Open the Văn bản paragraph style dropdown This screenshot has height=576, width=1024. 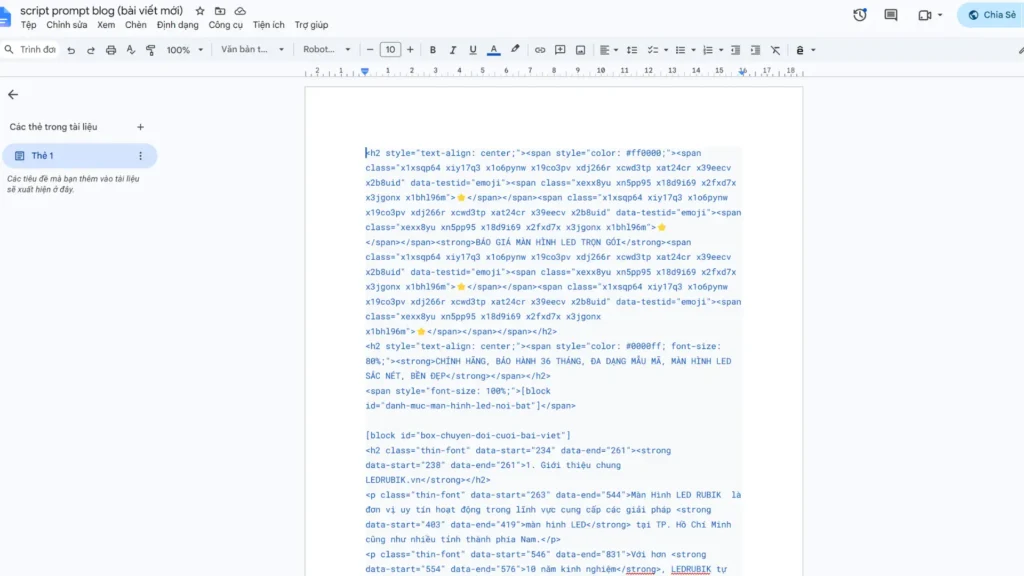[x=252, y=50]
